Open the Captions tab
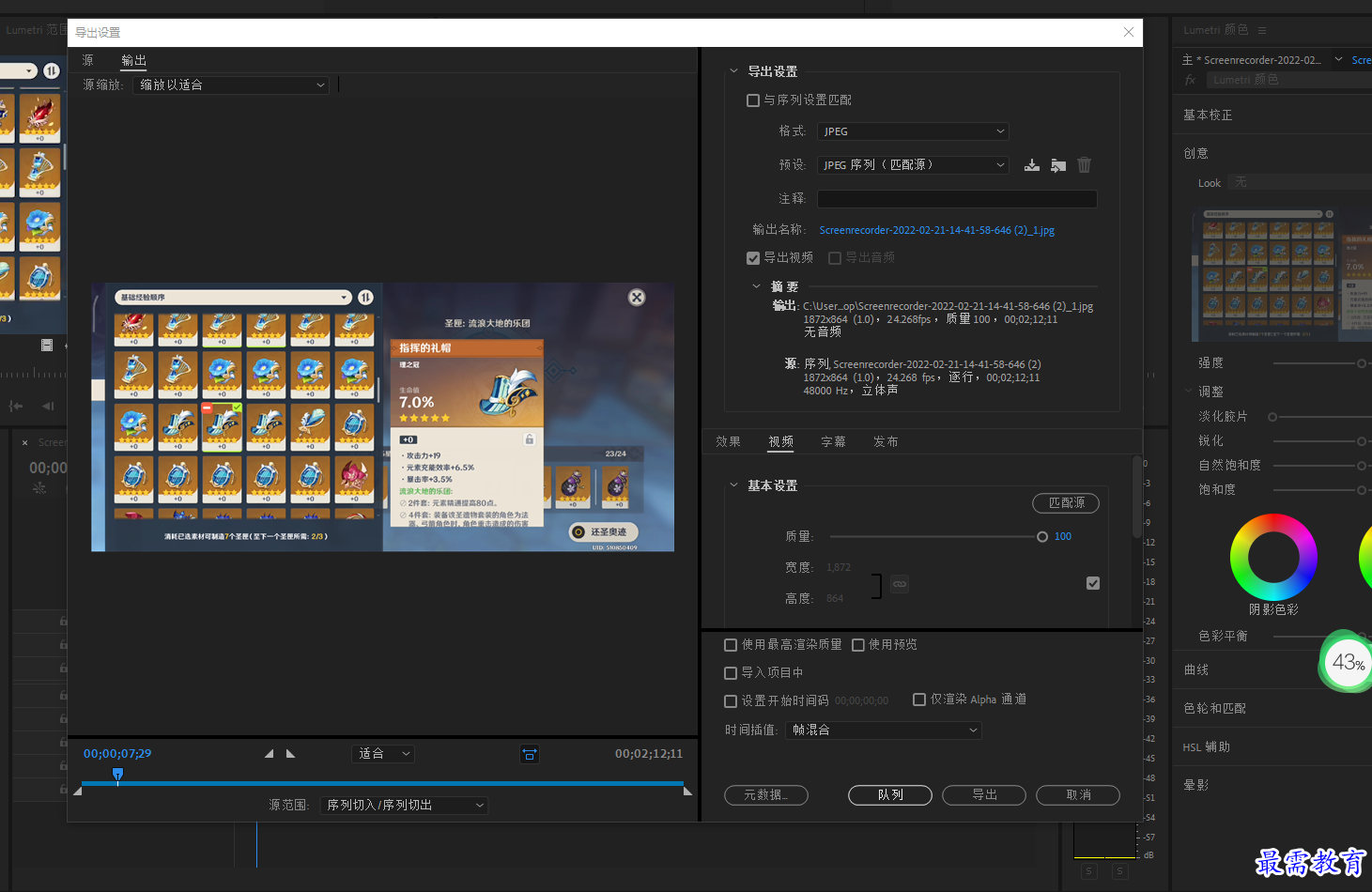1372x892 pixels. tap(834, 441)
